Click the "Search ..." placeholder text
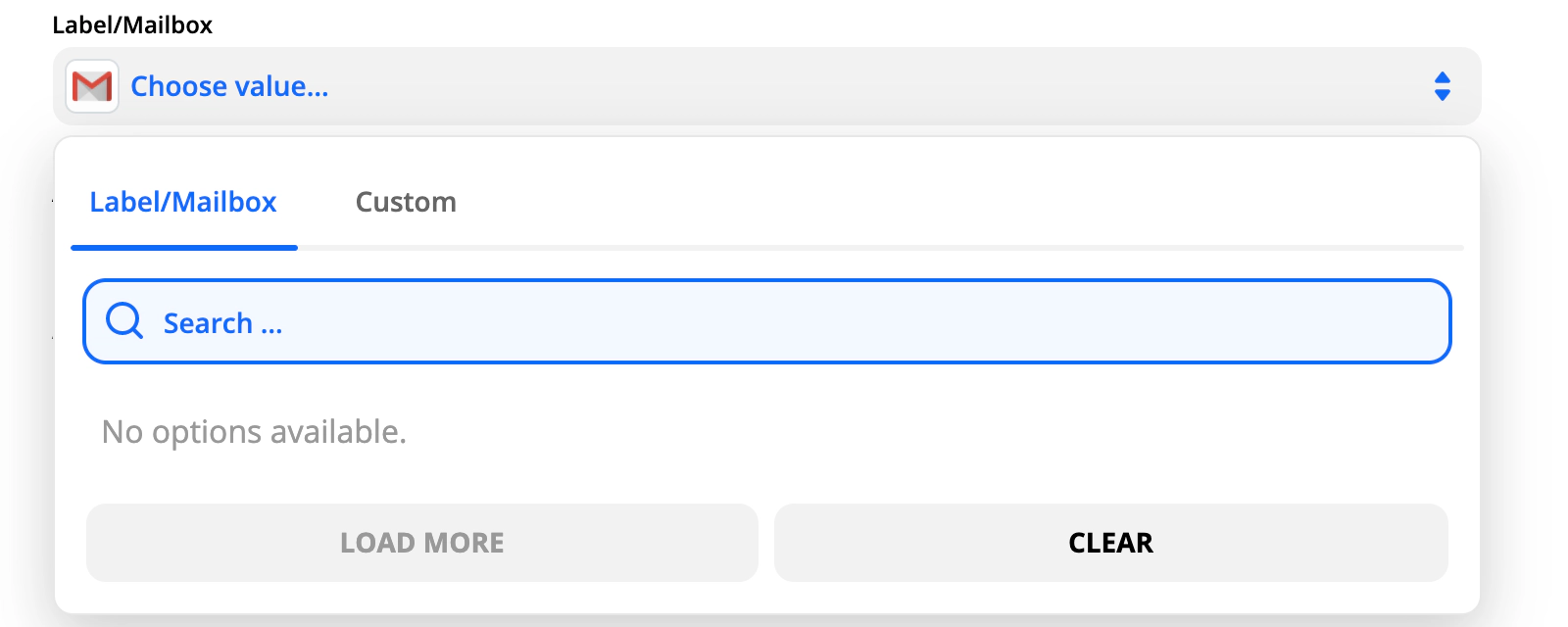 (222, 323)
